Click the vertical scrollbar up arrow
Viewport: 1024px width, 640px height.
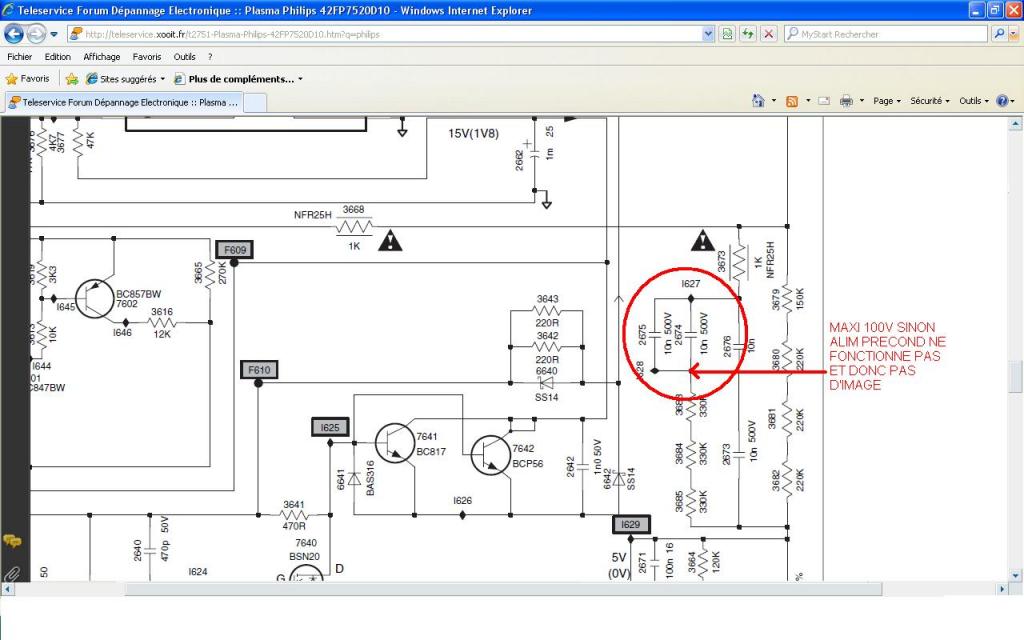click(x=1015, y=123)
